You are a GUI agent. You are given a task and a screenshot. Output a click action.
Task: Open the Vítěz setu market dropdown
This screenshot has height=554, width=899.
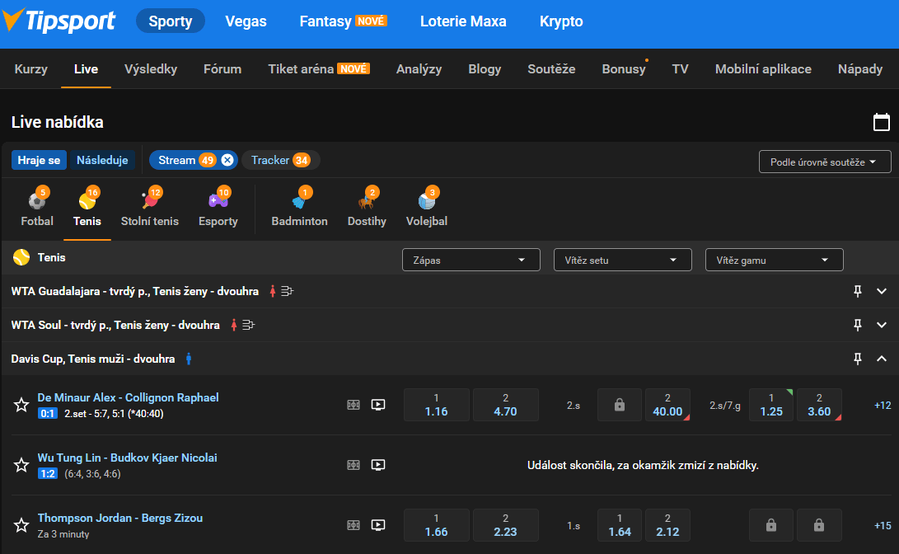pyautogui.click(x=623, y=260)
